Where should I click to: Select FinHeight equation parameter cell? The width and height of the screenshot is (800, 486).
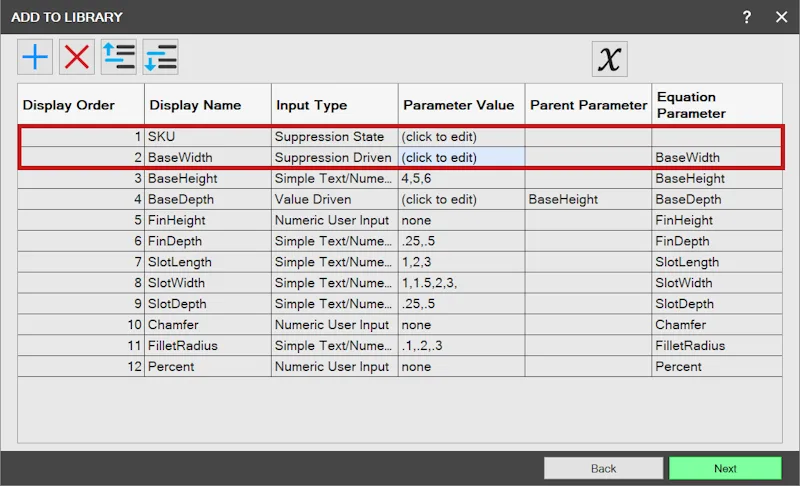tap(717, 220)
